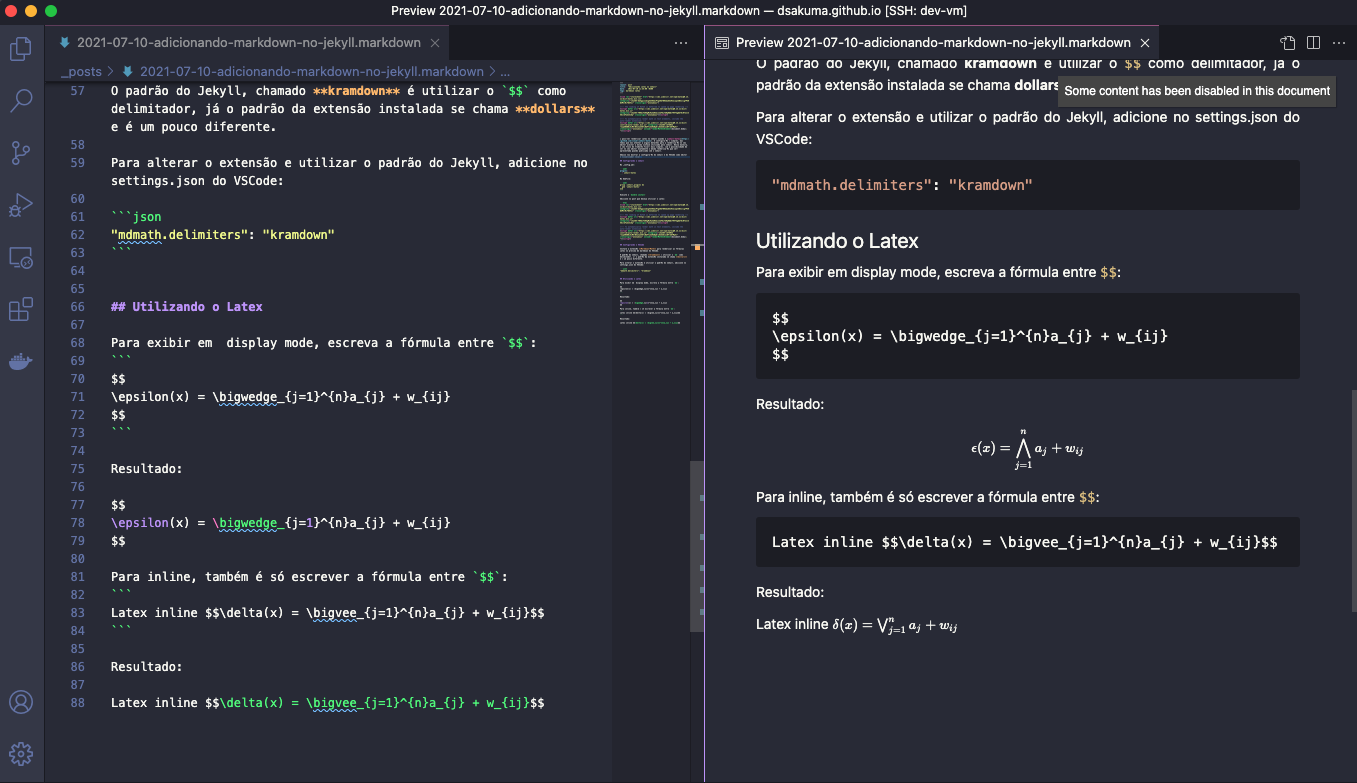The image size is (1357, 783).
Task: Click the Latex inline code block in preview
Action: pos(1028,542)
